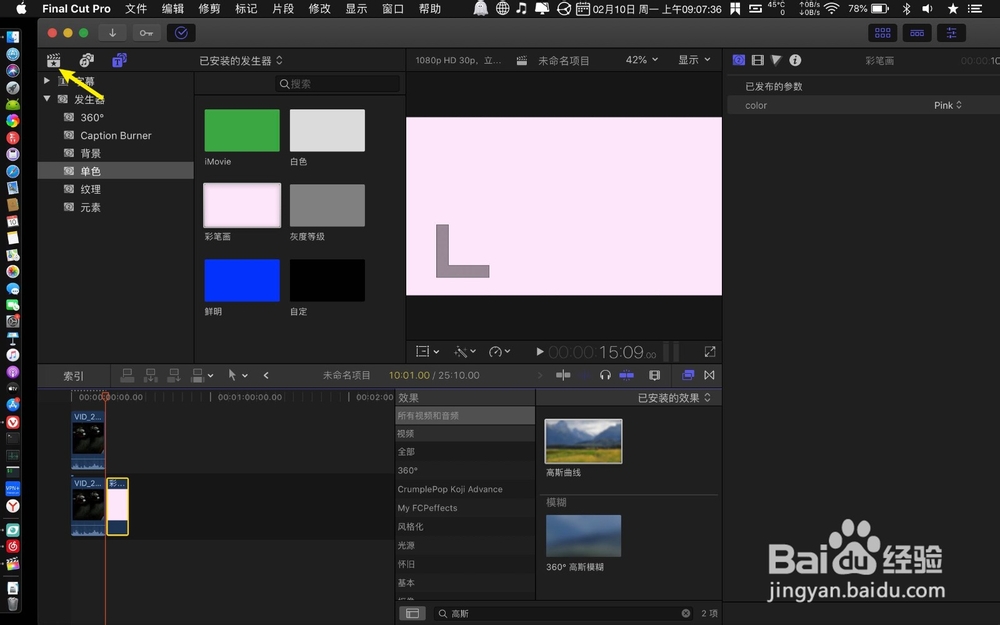Select the info inspector icon
1000x625 pixels.
(x=795, y=60)
